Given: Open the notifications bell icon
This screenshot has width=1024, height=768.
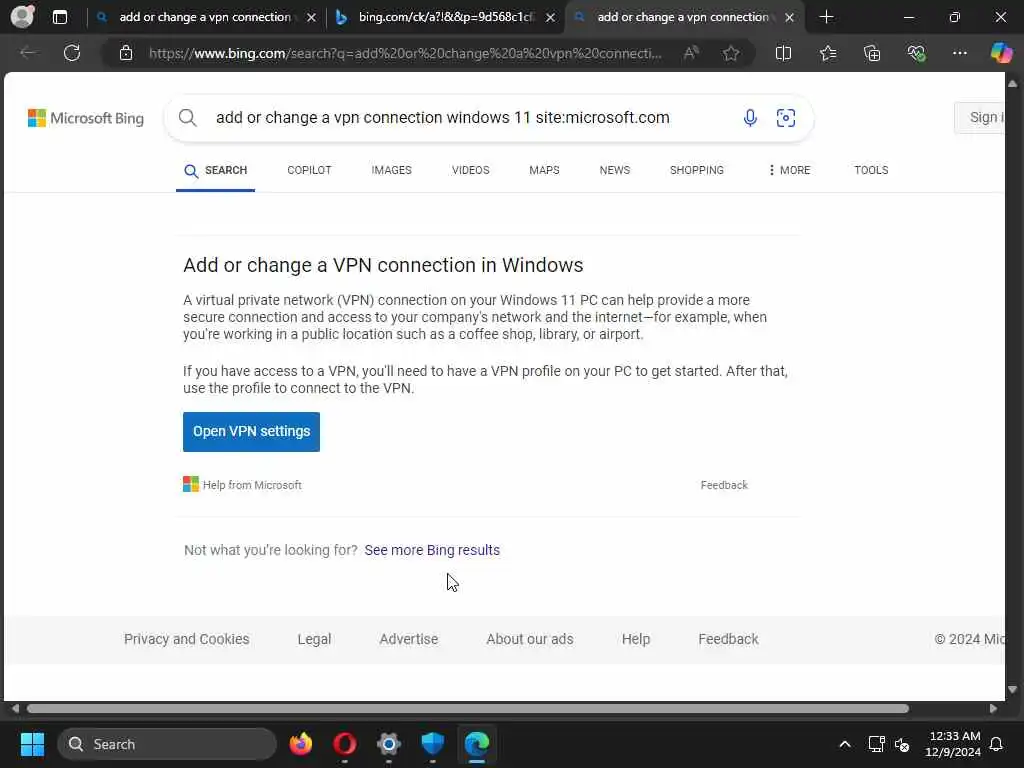Looking at the screenshot, I should (x=997, y=744).
